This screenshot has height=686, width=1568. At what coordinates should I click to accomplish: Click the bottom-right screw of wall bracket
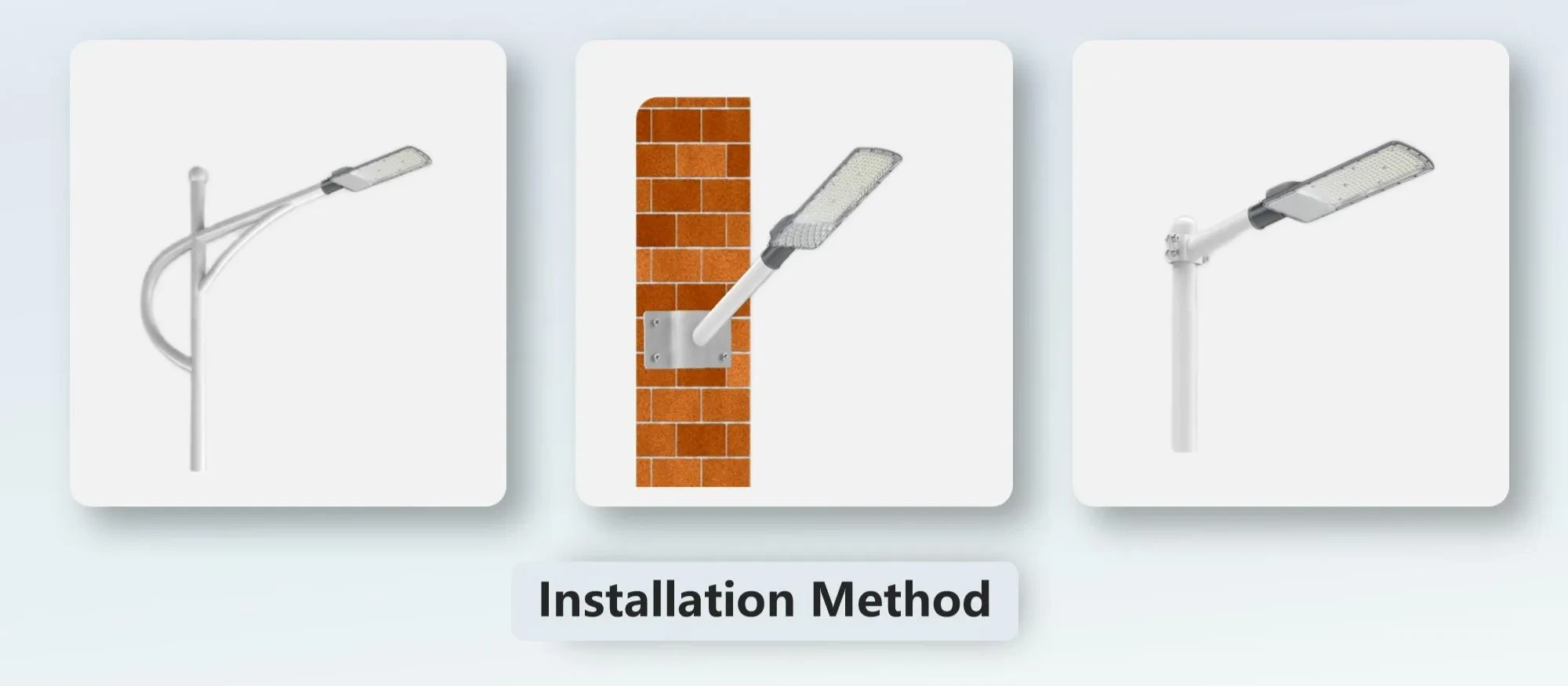click(x=724, y=358)
